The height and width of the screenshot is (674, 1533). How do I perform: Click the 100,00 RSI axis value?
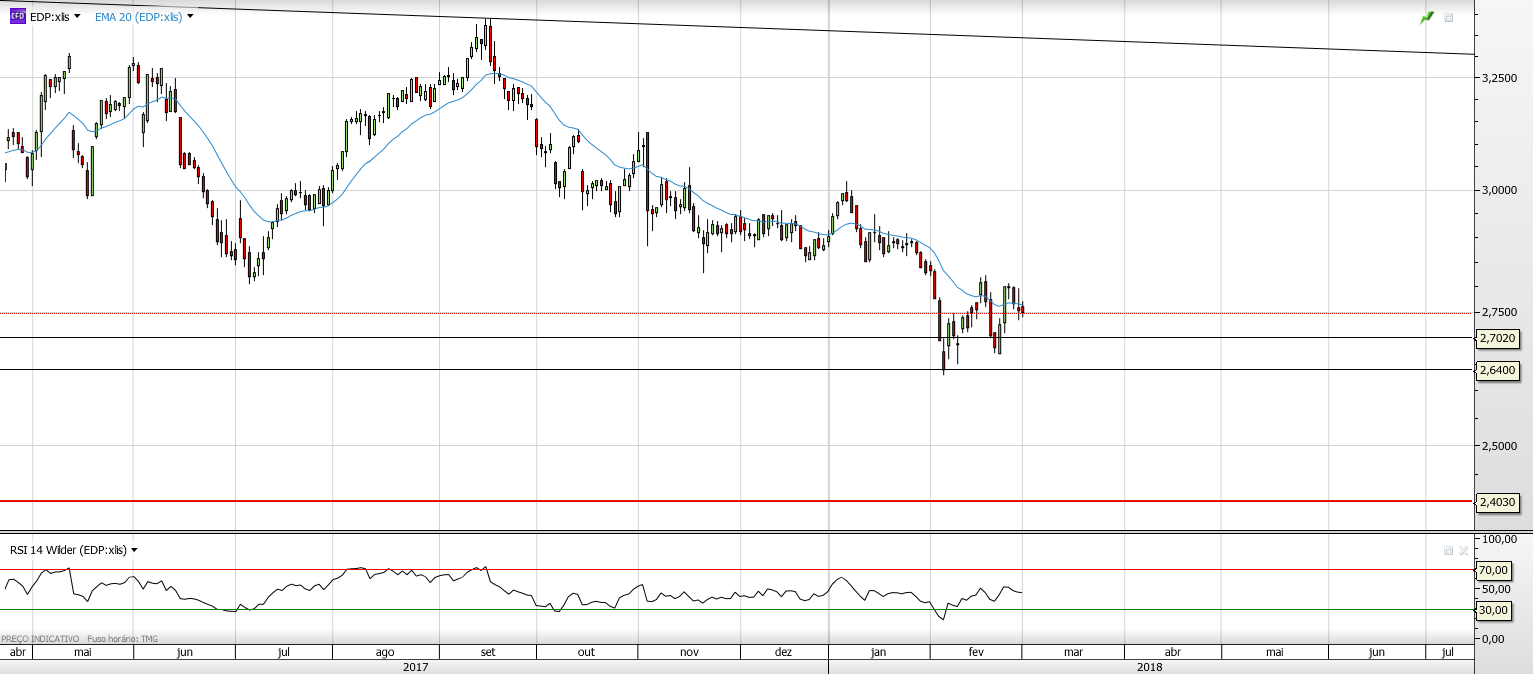coord(1501,539)
